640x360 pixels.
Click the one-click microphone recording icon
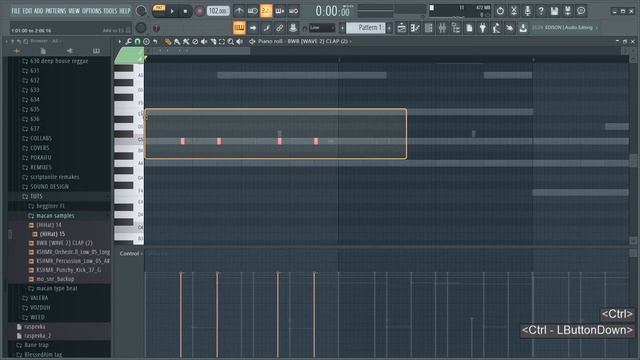click(x=527, y=11)
